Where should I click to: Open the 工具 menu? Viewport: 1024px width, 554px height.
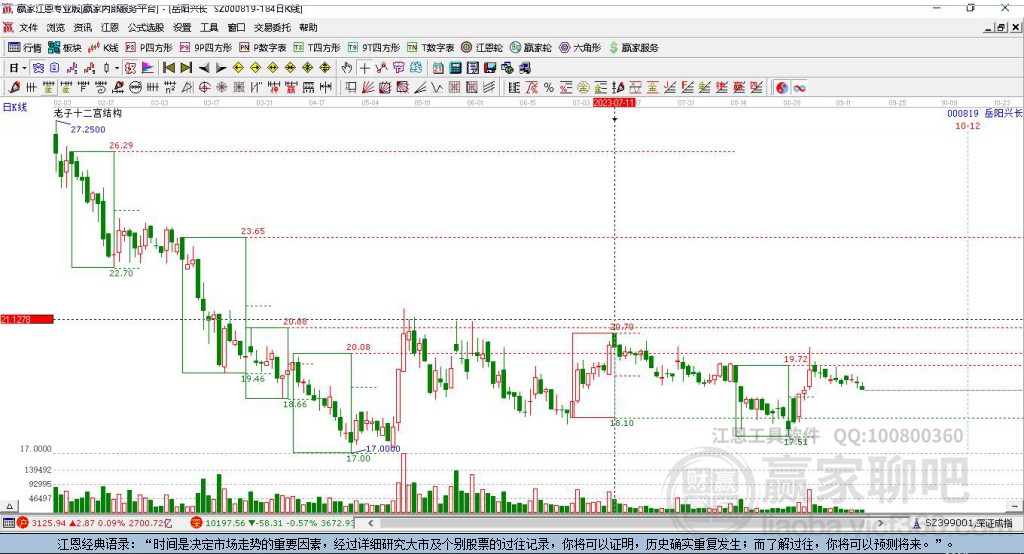click(x=209, y=27)
